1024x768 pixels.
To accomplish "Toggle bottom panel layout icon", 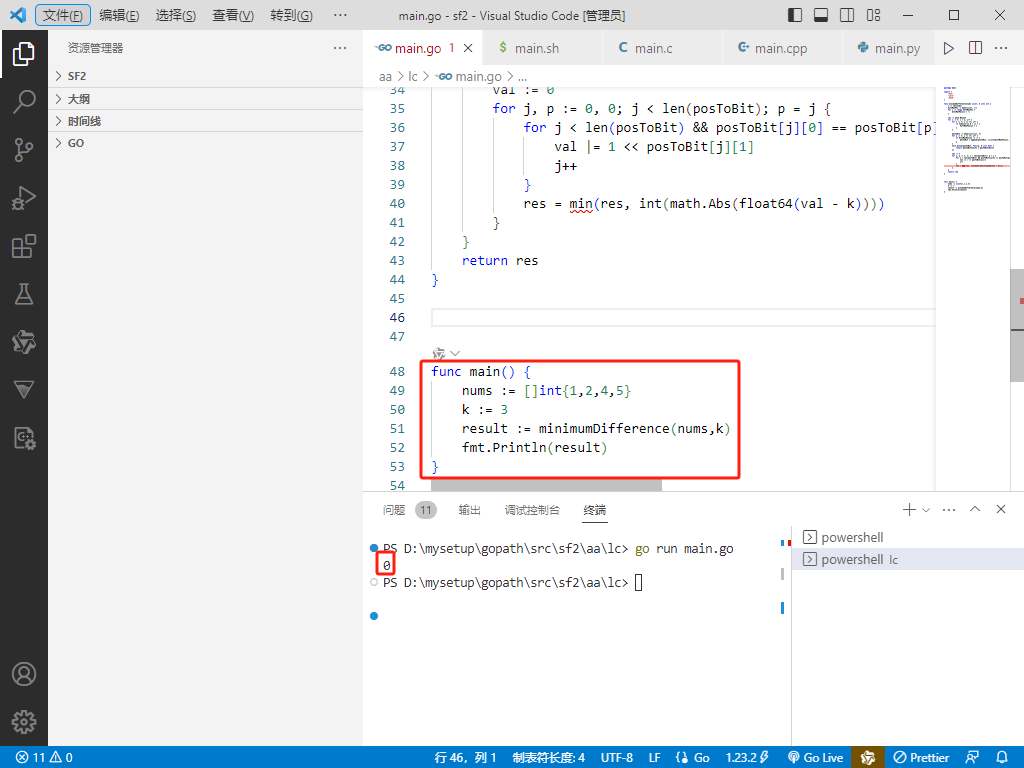I will click(x=821, y=15).
